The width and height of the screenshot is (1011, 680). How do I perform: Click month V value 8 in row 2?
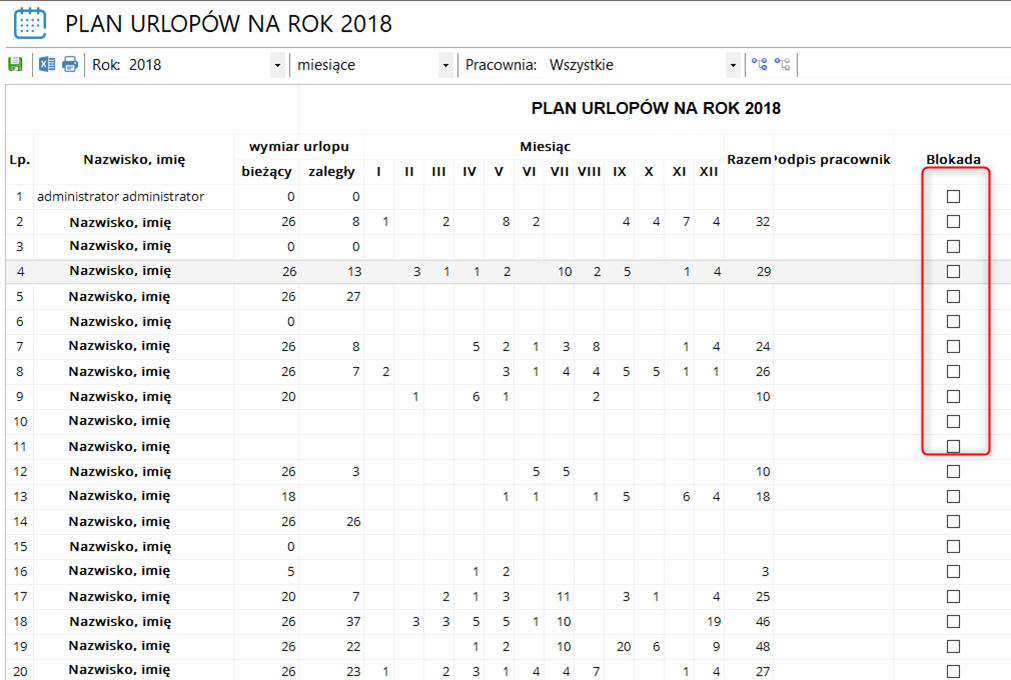click(x=506, y=222)
